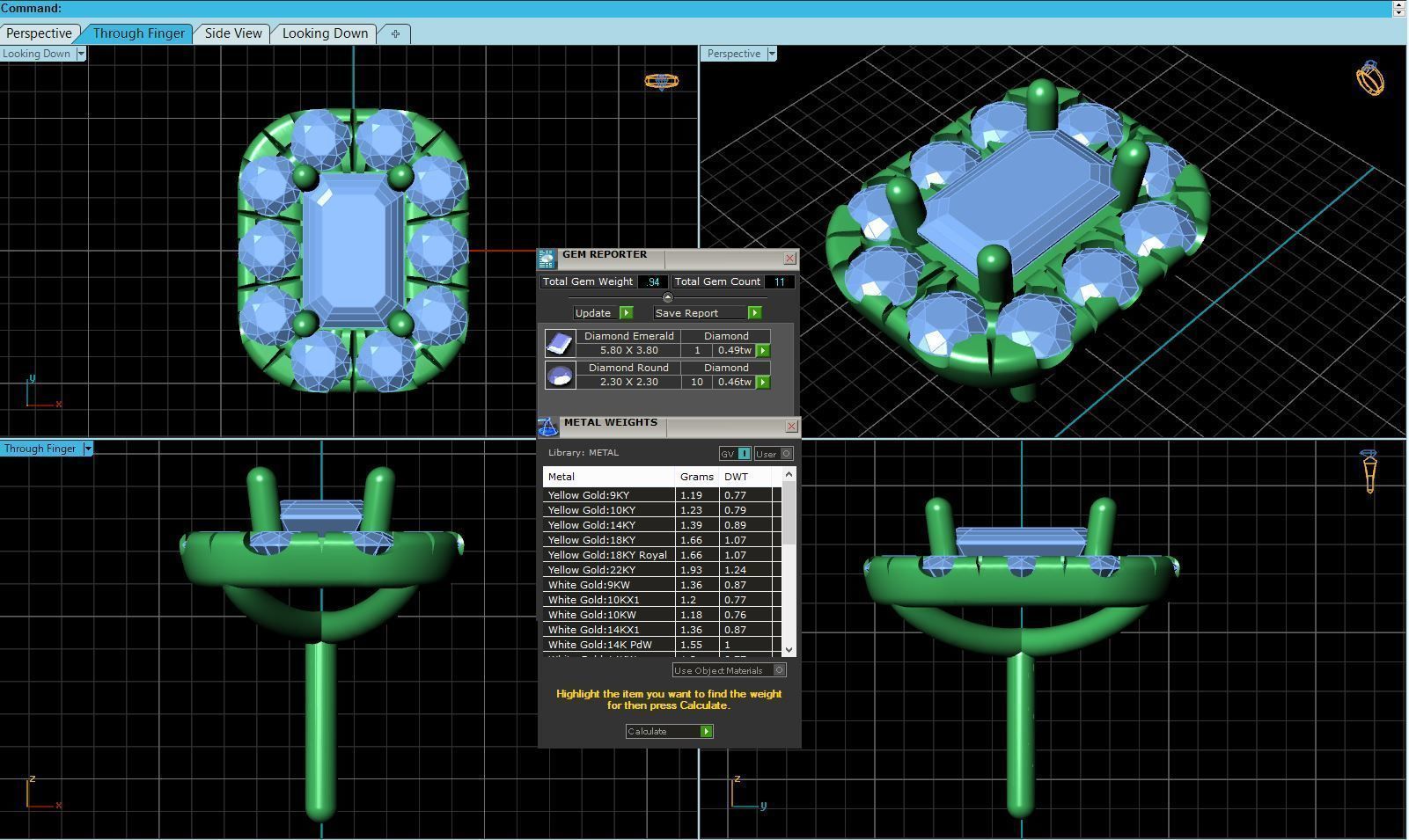The width and height of the screenshot is (1409, 840).
Task: Click the Diamond Emerald name cell
Action: tap(628, 336)
